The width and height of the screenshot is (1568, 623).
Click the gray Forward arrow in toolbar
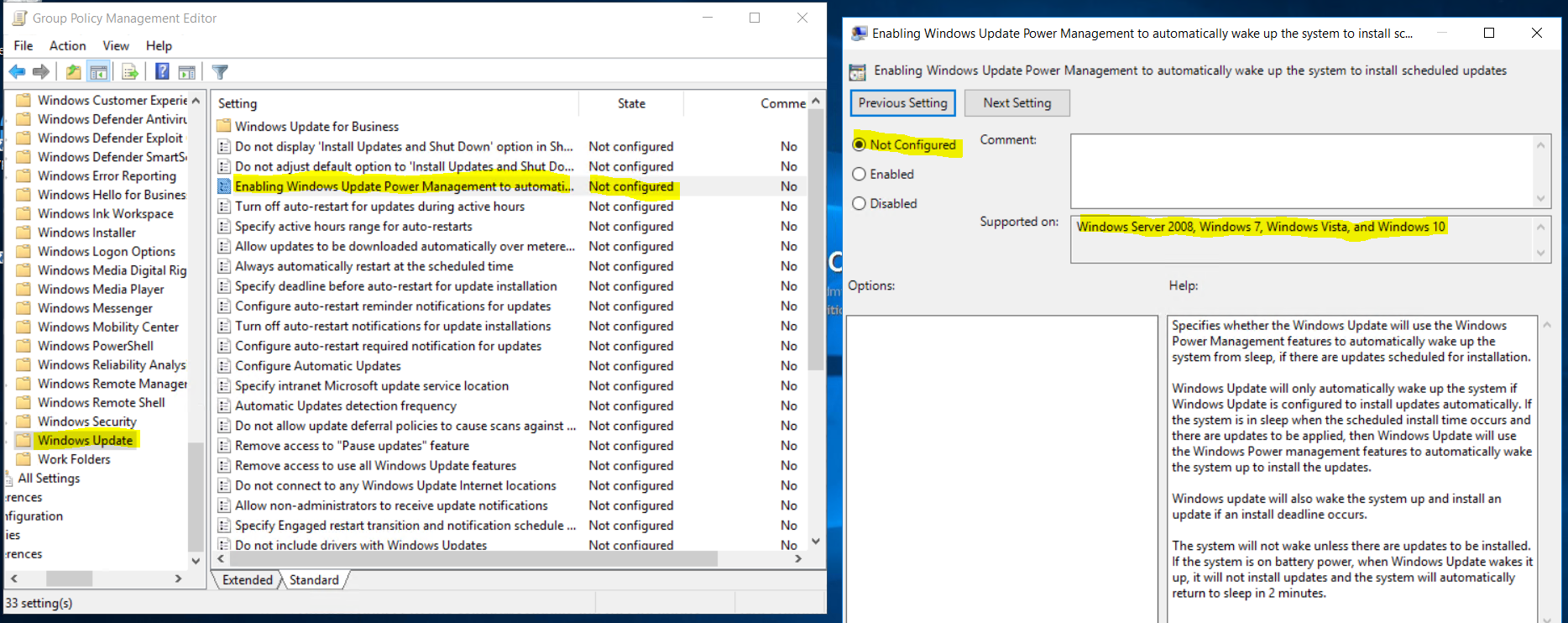(x=40, y=72)
